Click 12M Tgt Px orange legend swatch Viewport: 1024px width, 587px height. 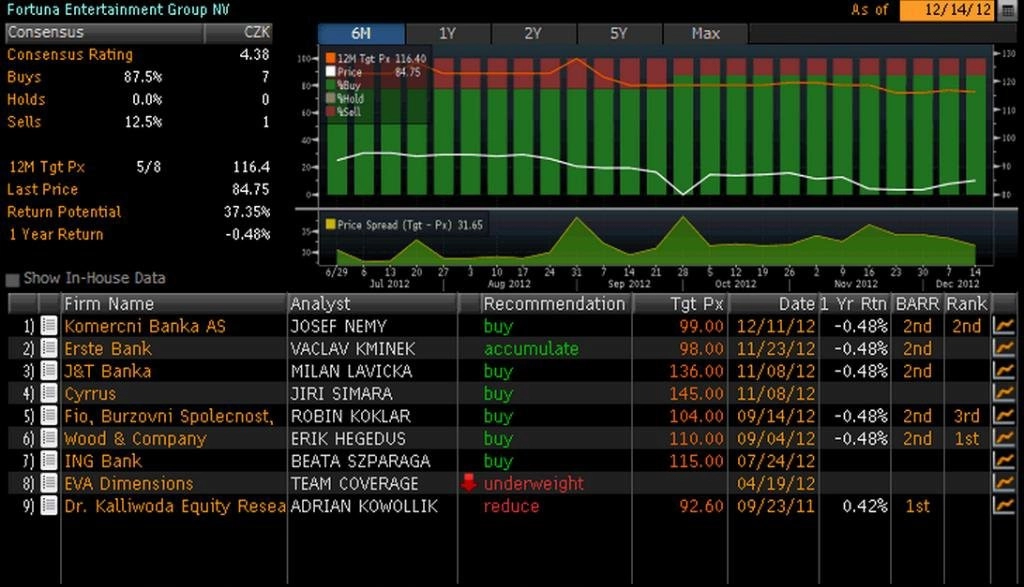(x=330, y=59)
